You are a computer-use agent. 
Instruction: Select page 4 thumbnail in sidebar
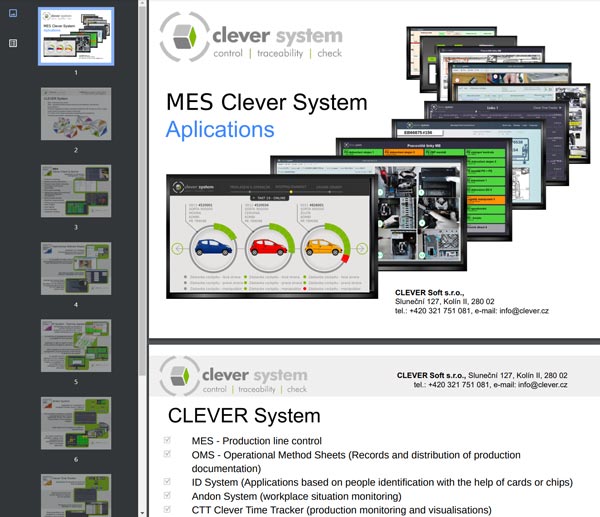click(76, 267)
